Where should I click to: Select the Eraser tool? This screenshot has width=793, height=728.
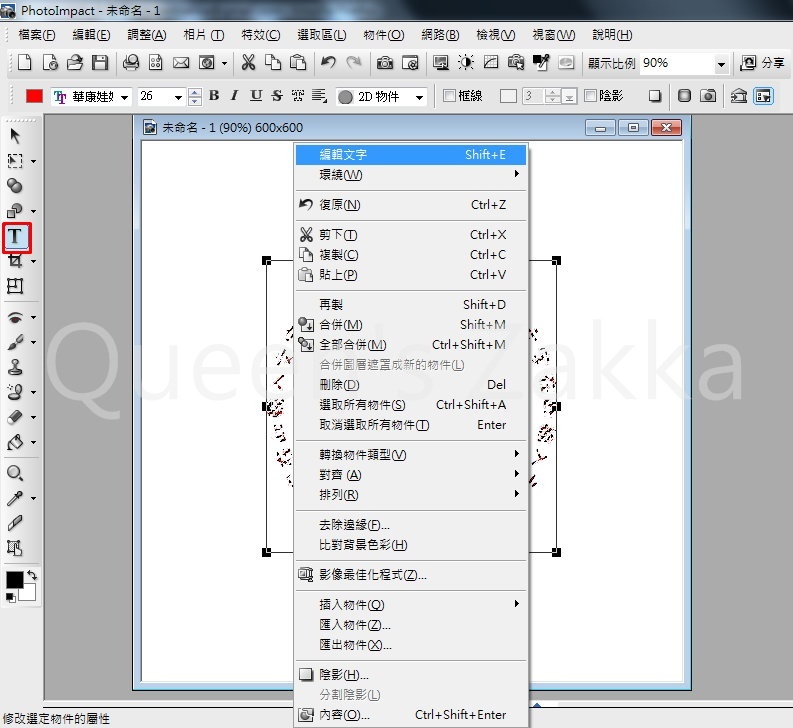pyautogui.click(x=15, y=417)
